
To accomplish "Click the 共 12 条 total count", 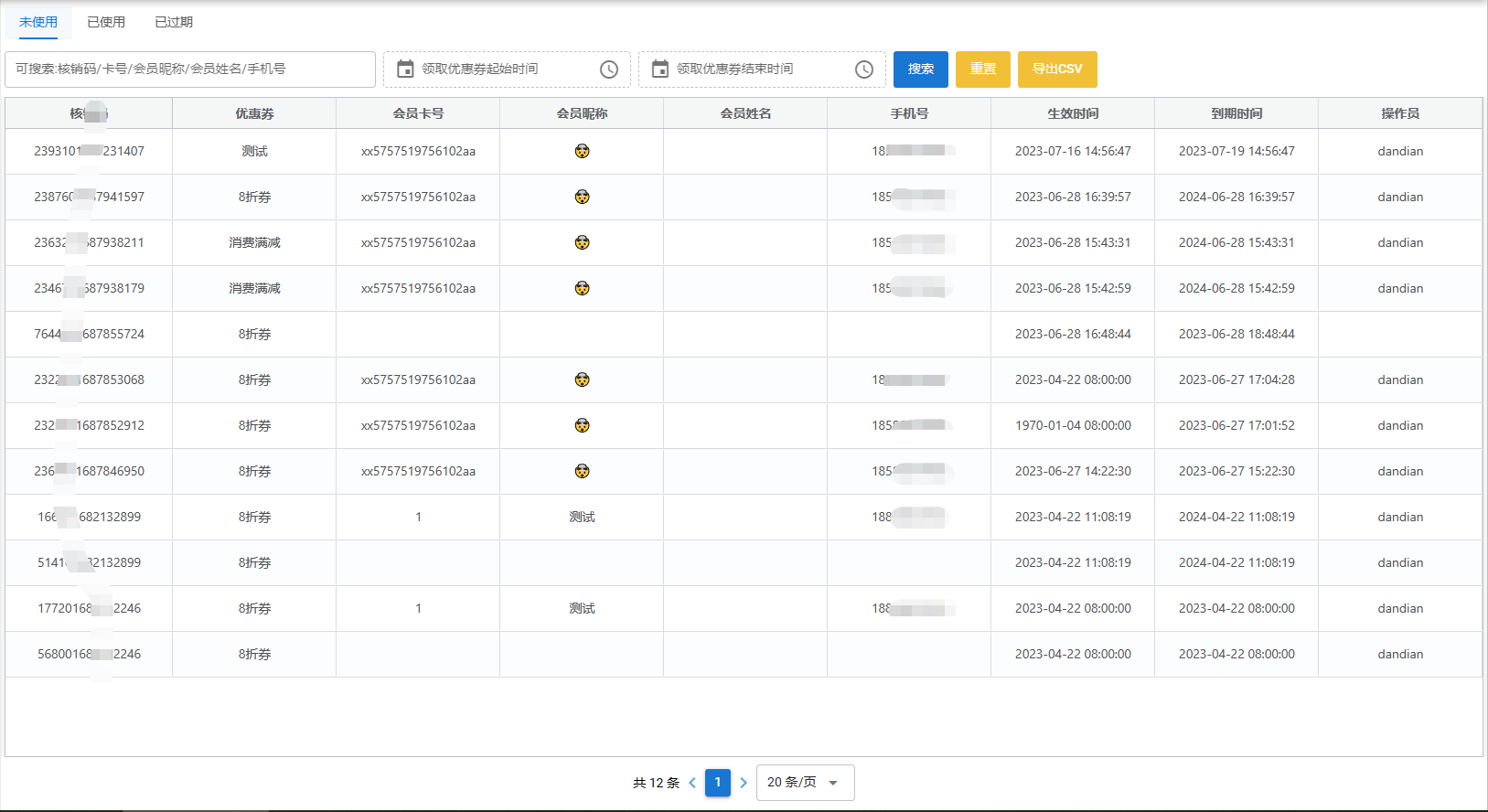I will [656, 783].
